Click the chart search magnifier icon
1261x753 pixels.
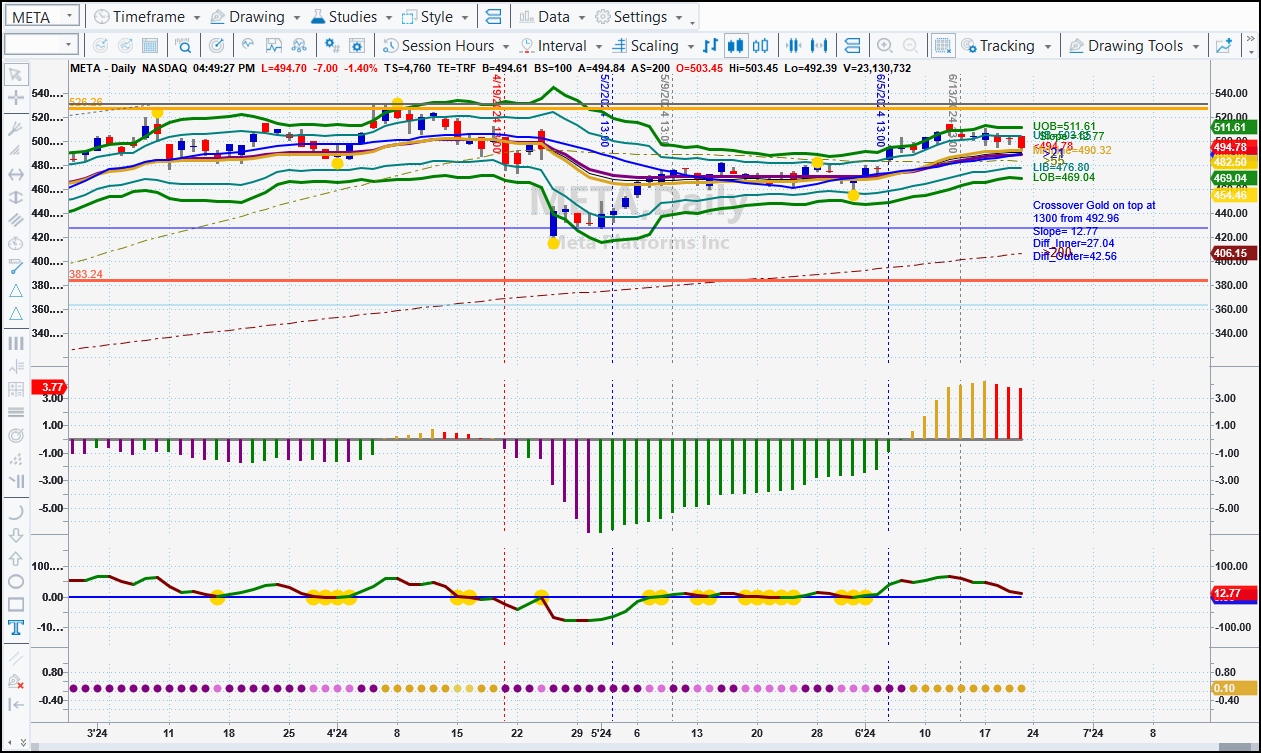coord(184,45)
